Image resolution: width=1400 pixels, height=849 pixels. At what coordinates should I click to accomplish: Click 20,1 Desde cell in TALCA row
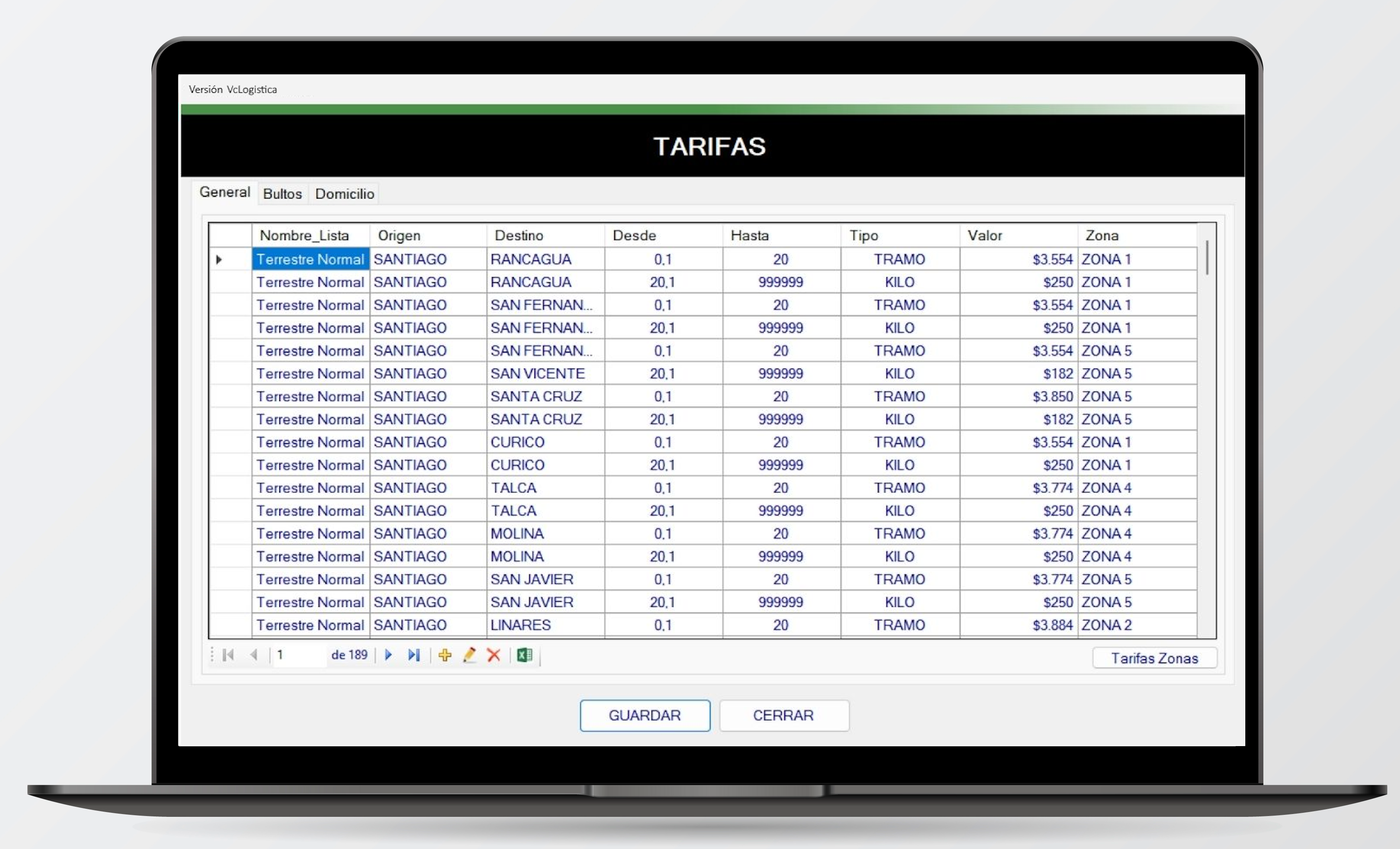pyautogui.click(x=664, y=511)
